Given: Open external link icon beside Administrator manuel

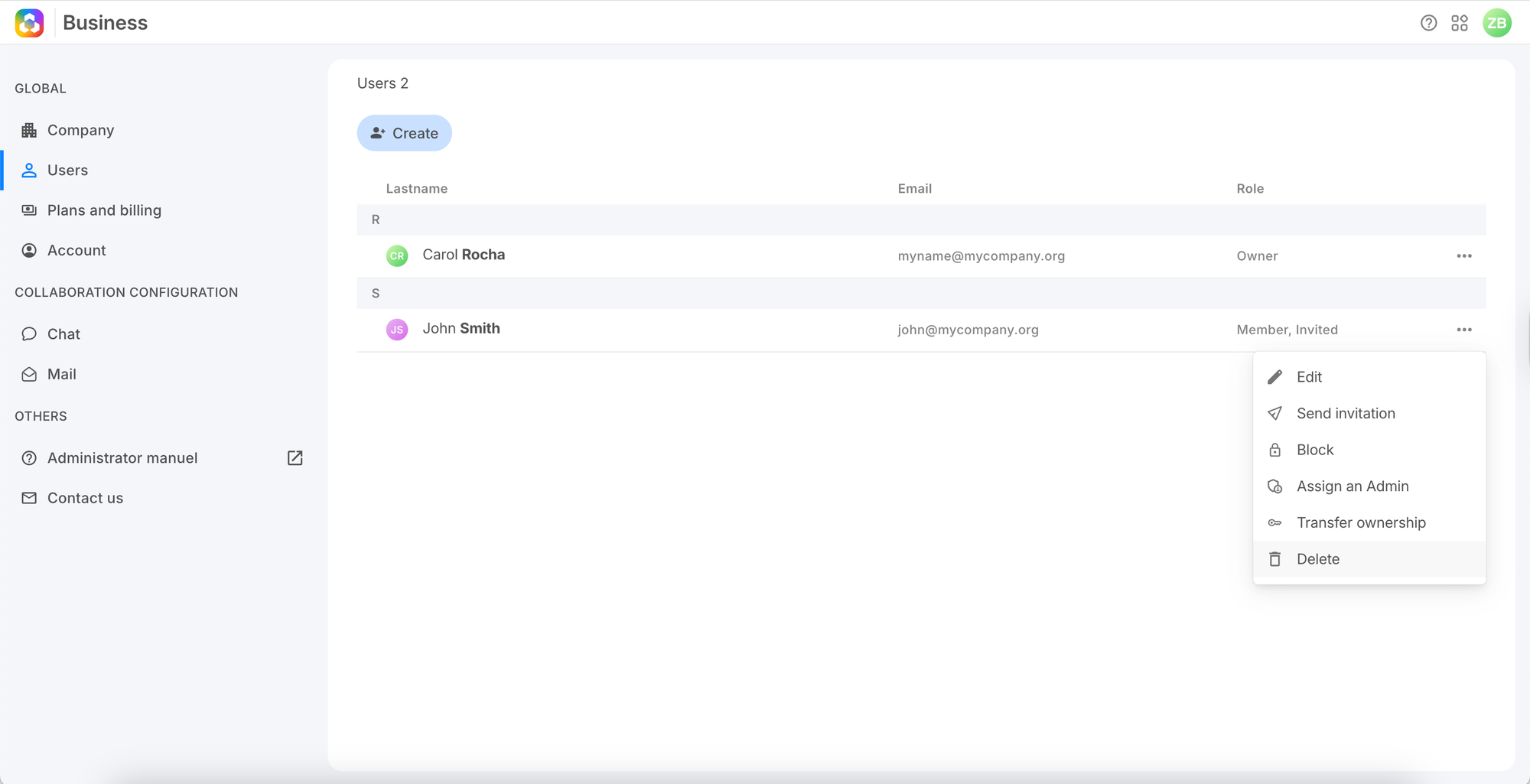Looking at the screenshot, I should coord(295,458).
